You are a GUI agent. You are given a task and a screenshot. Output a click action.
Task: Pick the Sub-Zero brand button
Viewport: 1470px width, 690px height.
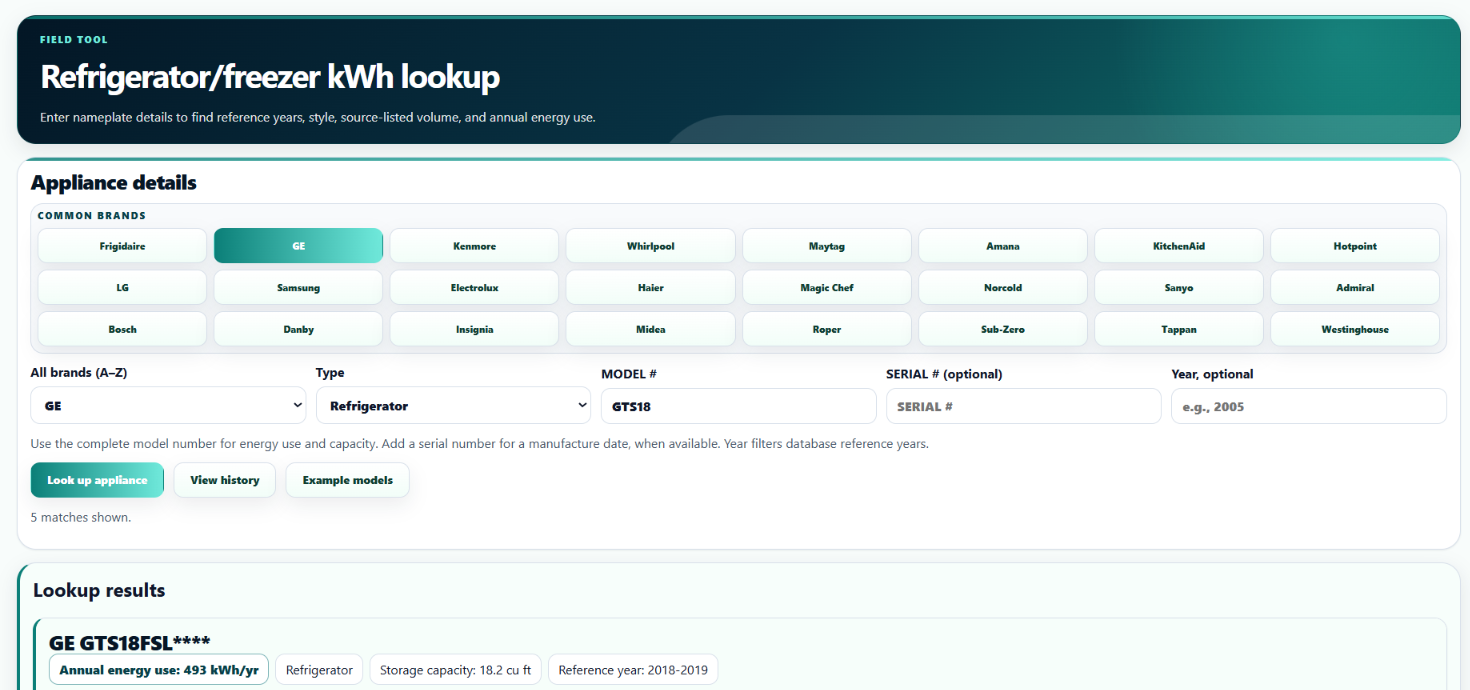pyautogui.click(x=1003, y=329)
